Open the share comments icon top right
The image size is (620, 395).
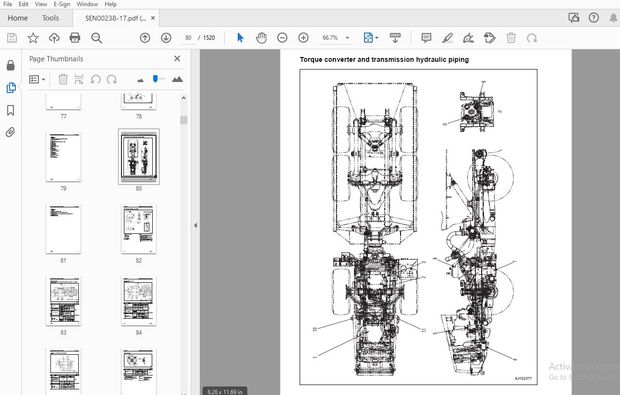(573, 18)
